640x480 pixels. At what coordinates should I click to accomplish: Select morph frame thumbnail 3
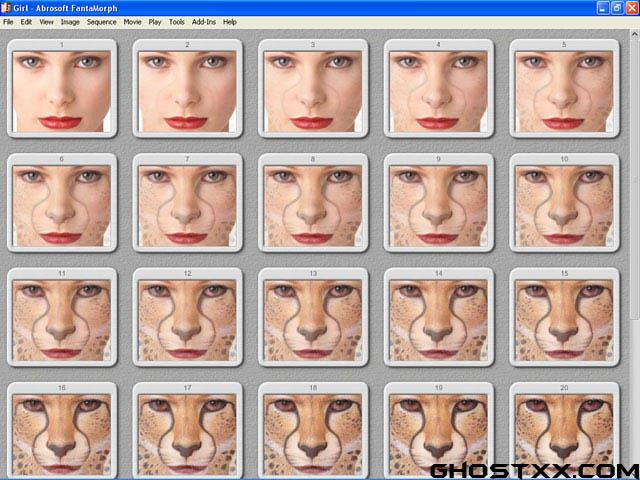click(x=313, y=89)
